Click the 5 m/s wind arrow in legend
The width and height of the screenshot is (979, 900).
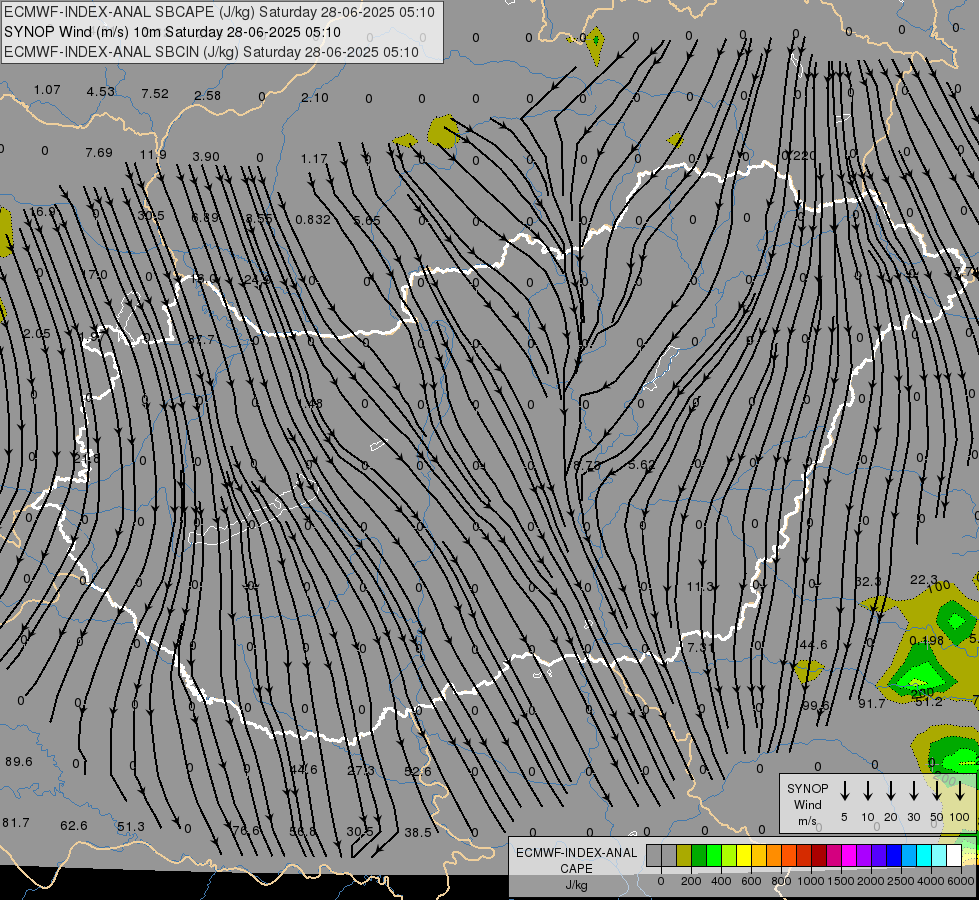(845, 791)
